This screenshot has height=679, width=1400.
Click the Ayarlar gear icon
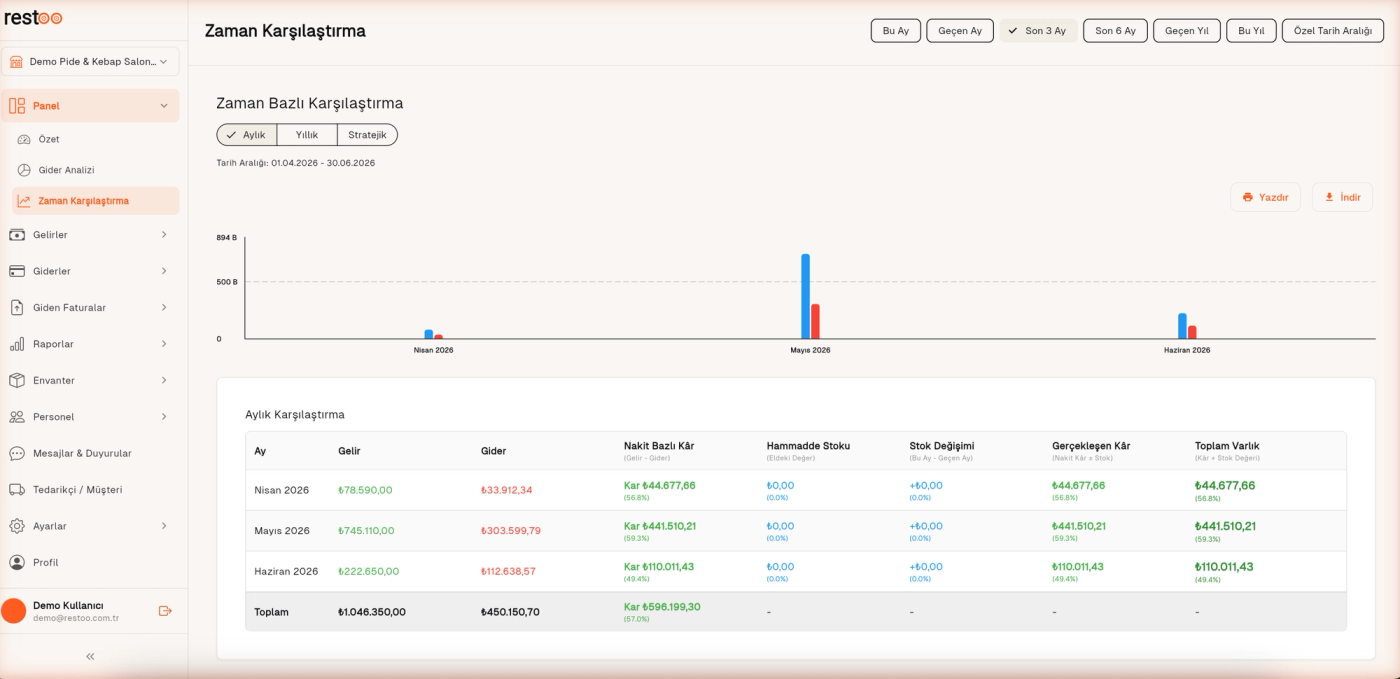click(x=16, y=526)
